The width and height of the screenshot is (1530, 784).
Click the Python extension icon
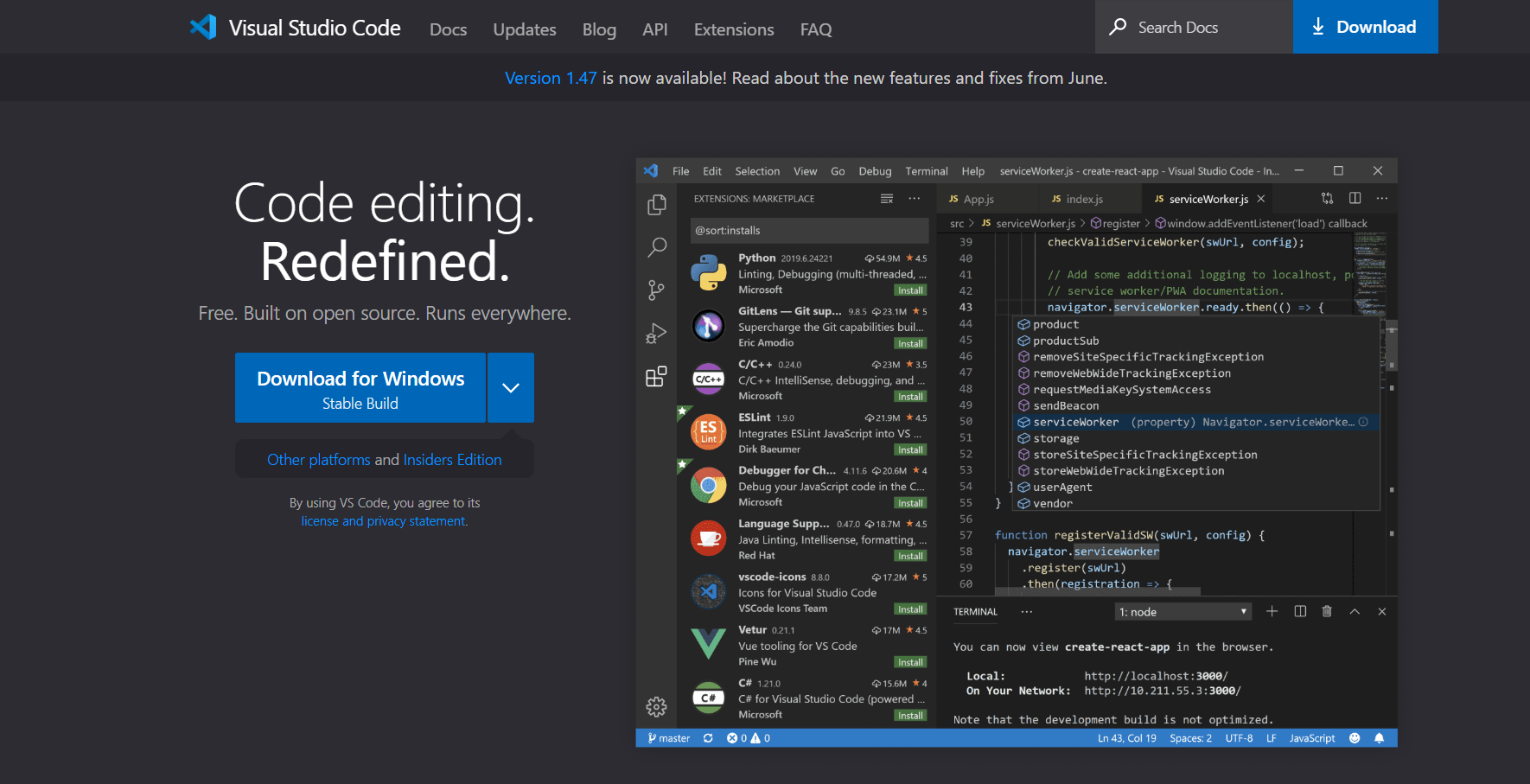709,273
